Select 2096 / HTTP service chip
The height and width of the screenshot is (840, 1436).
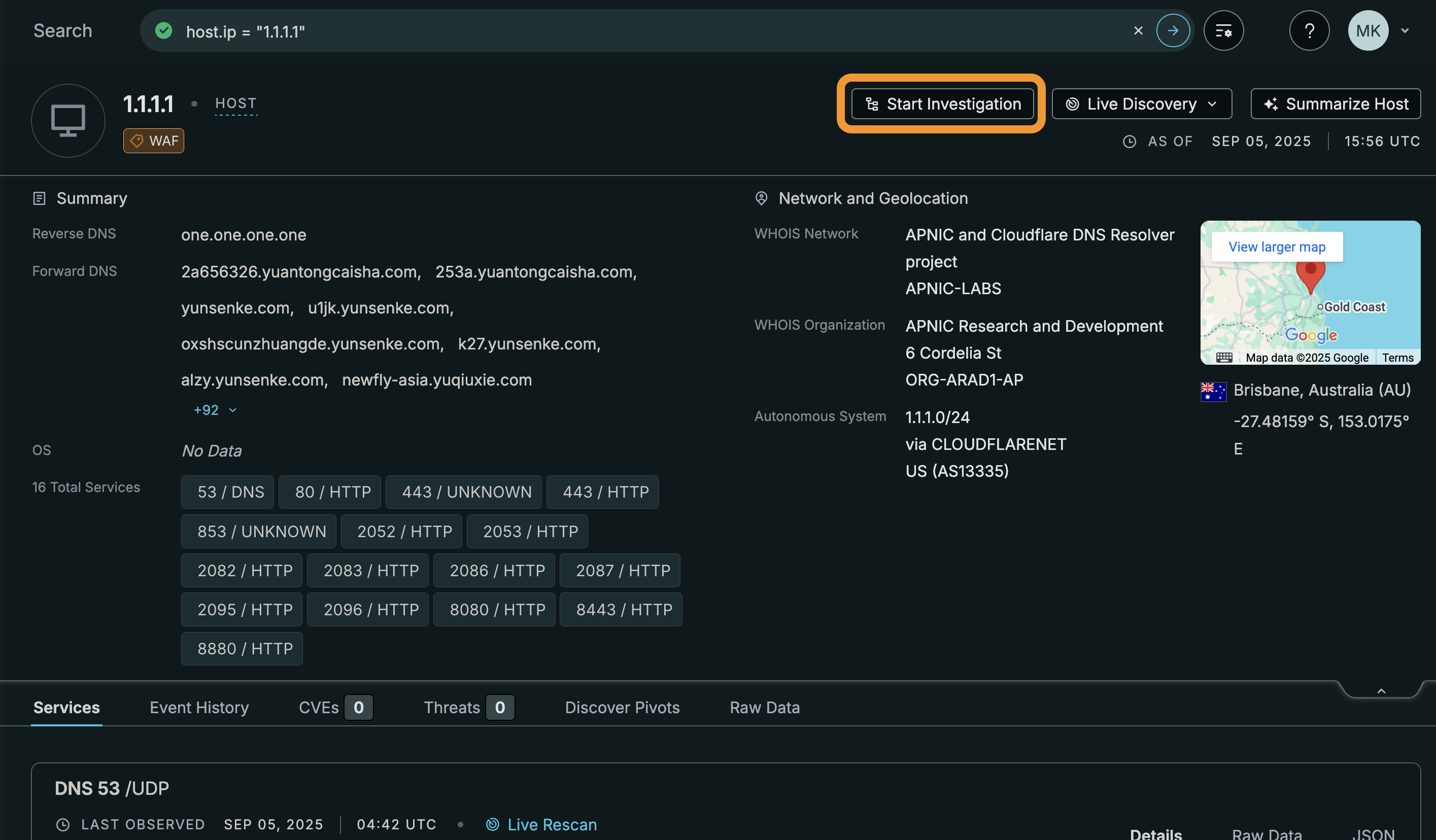(x=367, y=610)
